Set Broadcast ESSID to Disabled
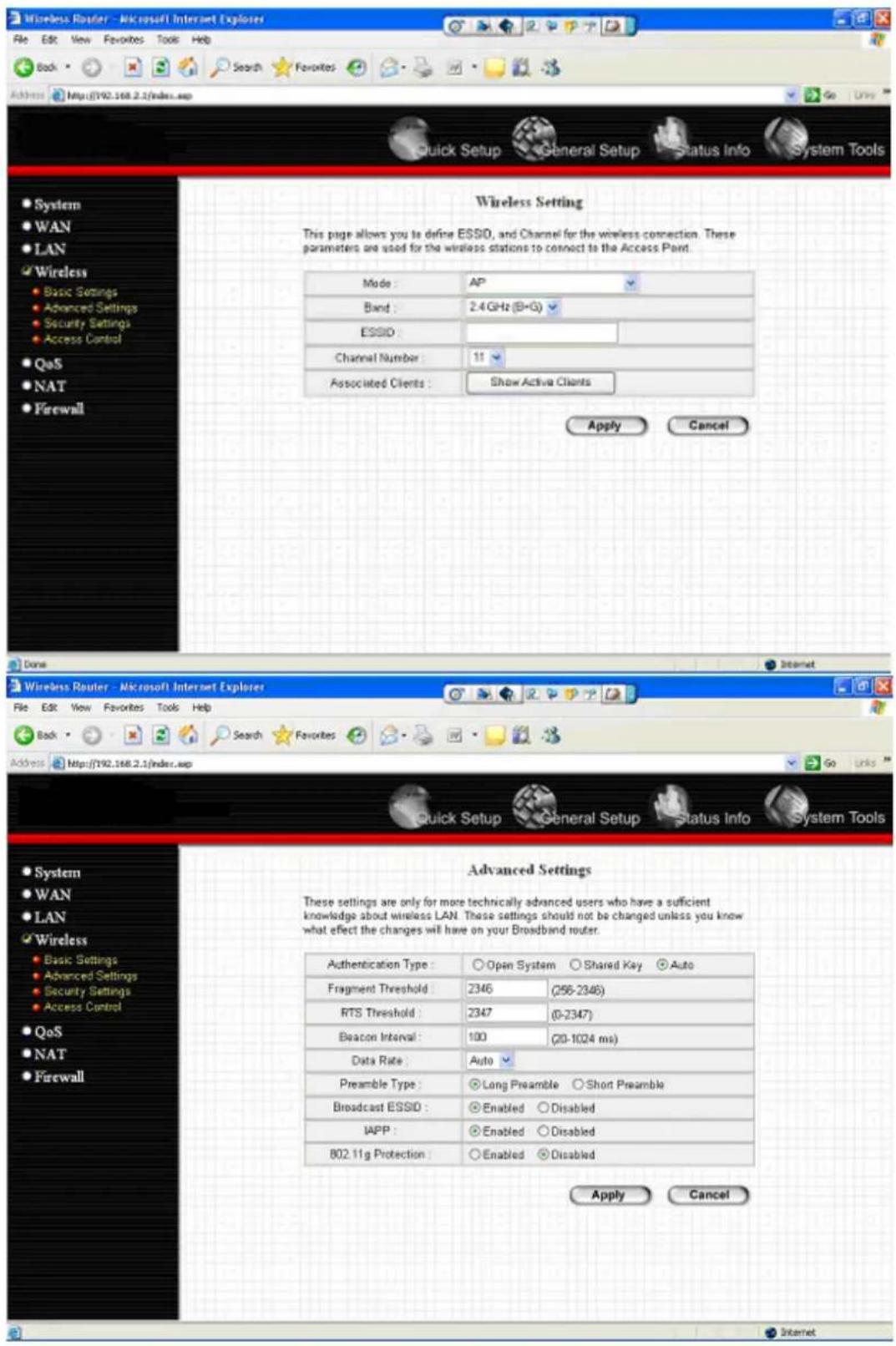 [544, 1108]
